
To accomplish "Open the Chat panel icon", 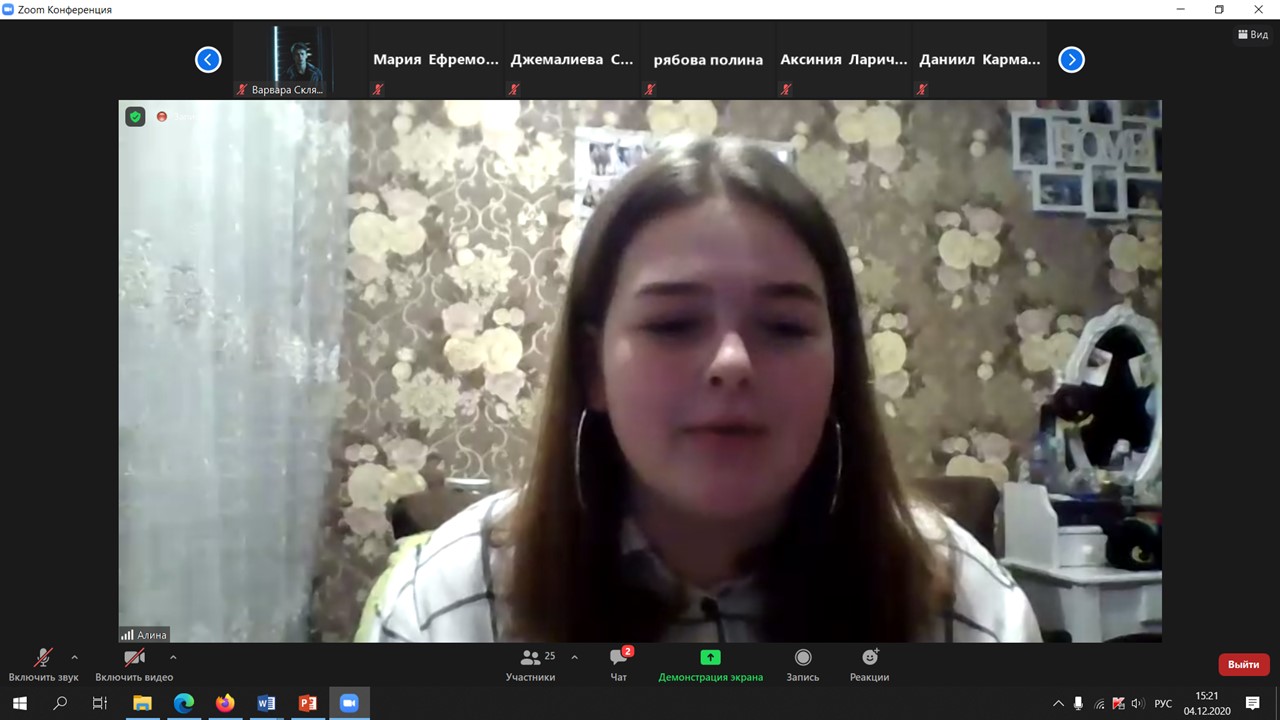I will (618, 658).
